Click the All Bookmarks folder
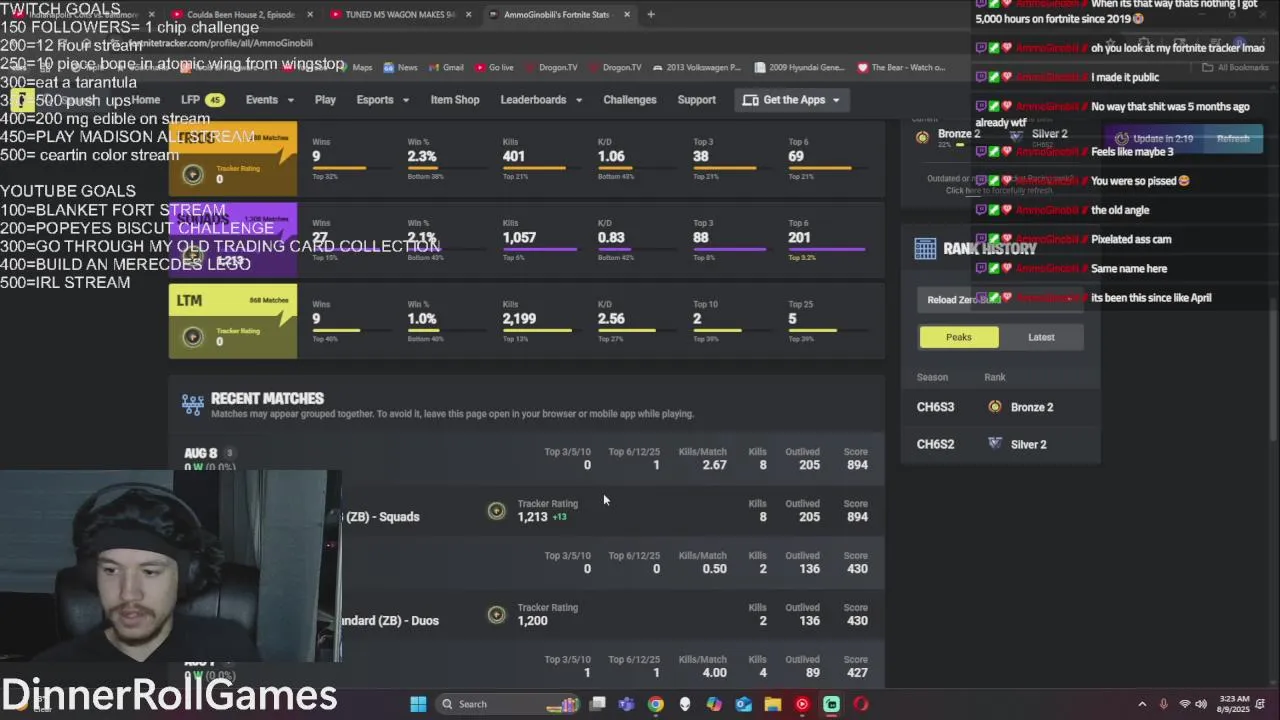The image size is (1280, 720). 1235,67
